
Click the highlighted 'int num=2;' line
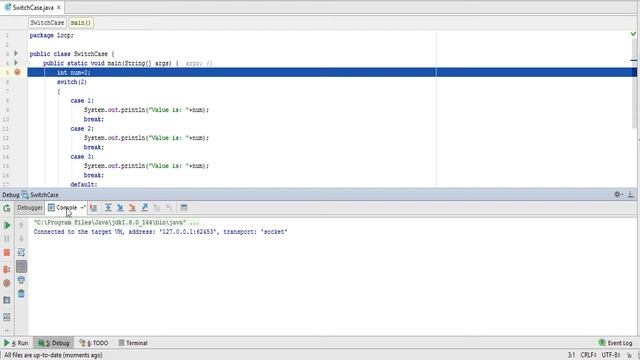332,72
